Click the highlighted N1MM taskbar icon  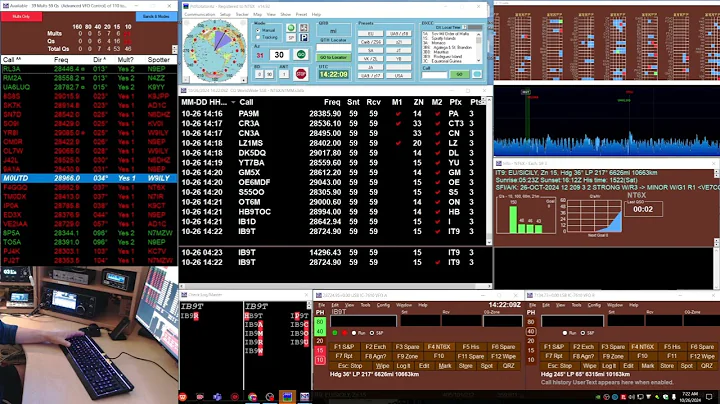pyautogui.click(x=287, y=397)
